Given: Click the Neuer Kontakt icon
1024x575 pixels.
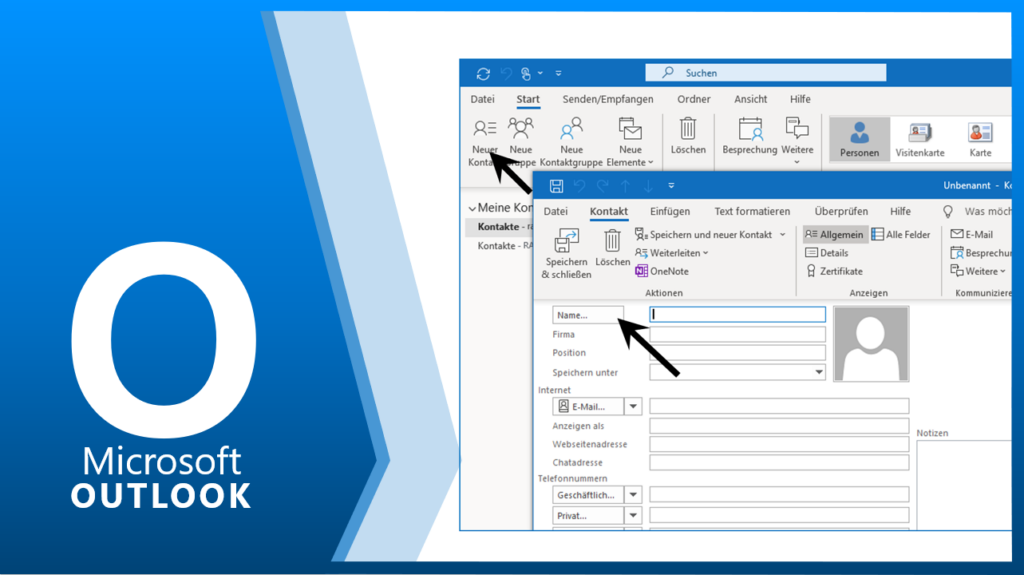Looking at the screenshot, I should coord(485,129).
